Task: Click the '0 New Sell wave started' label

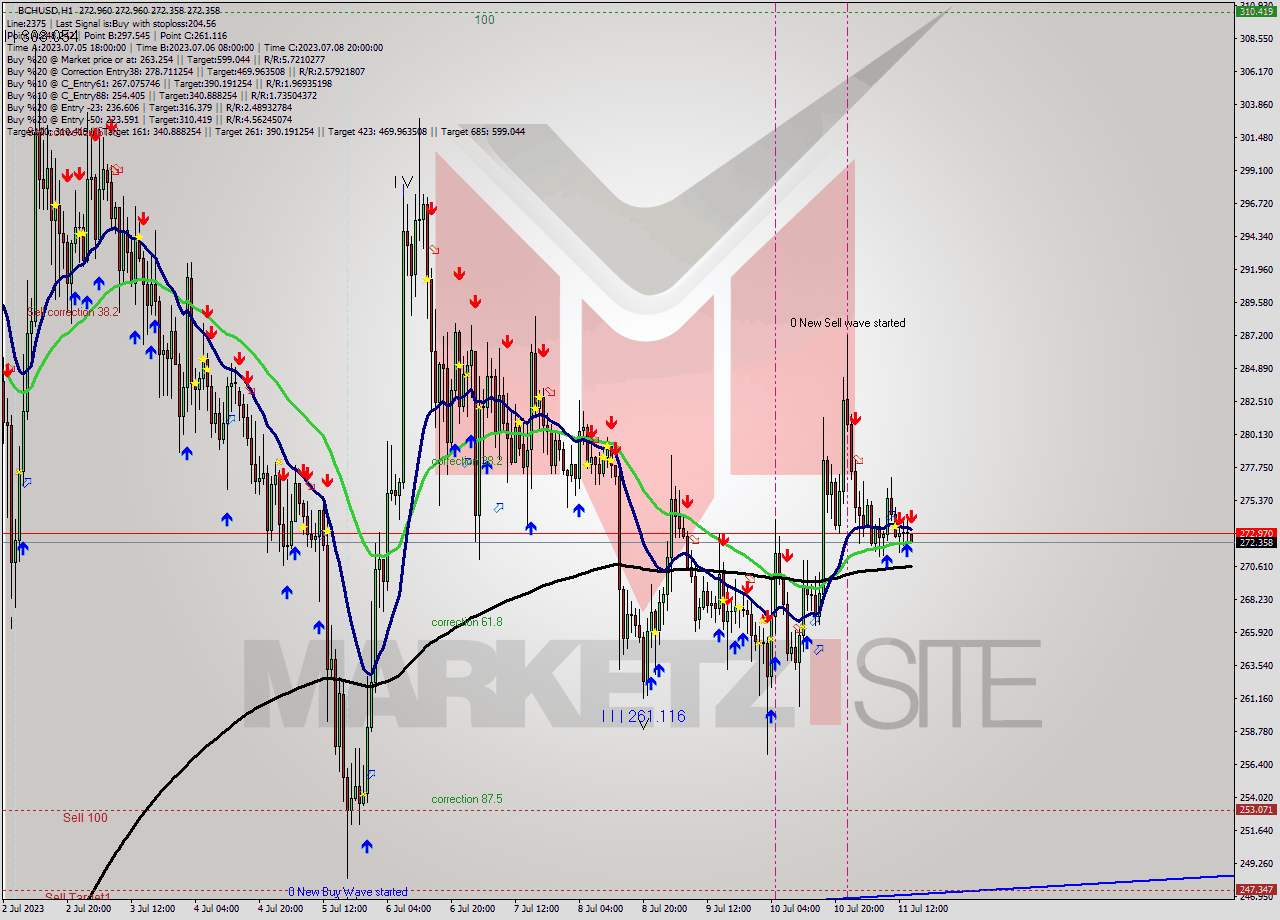Action: 848,323
